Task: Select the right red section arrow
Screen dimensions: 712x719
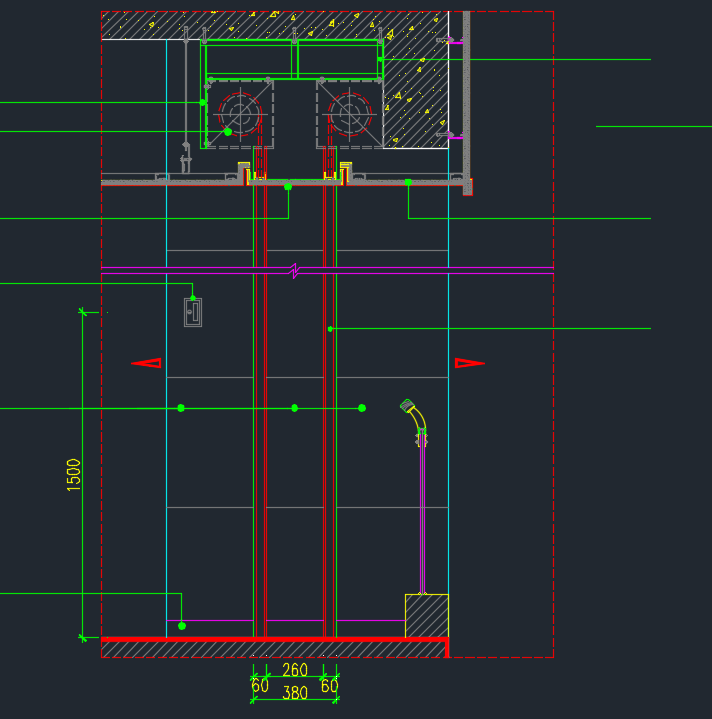Action: pyautogui.click(x=469, y=363)
